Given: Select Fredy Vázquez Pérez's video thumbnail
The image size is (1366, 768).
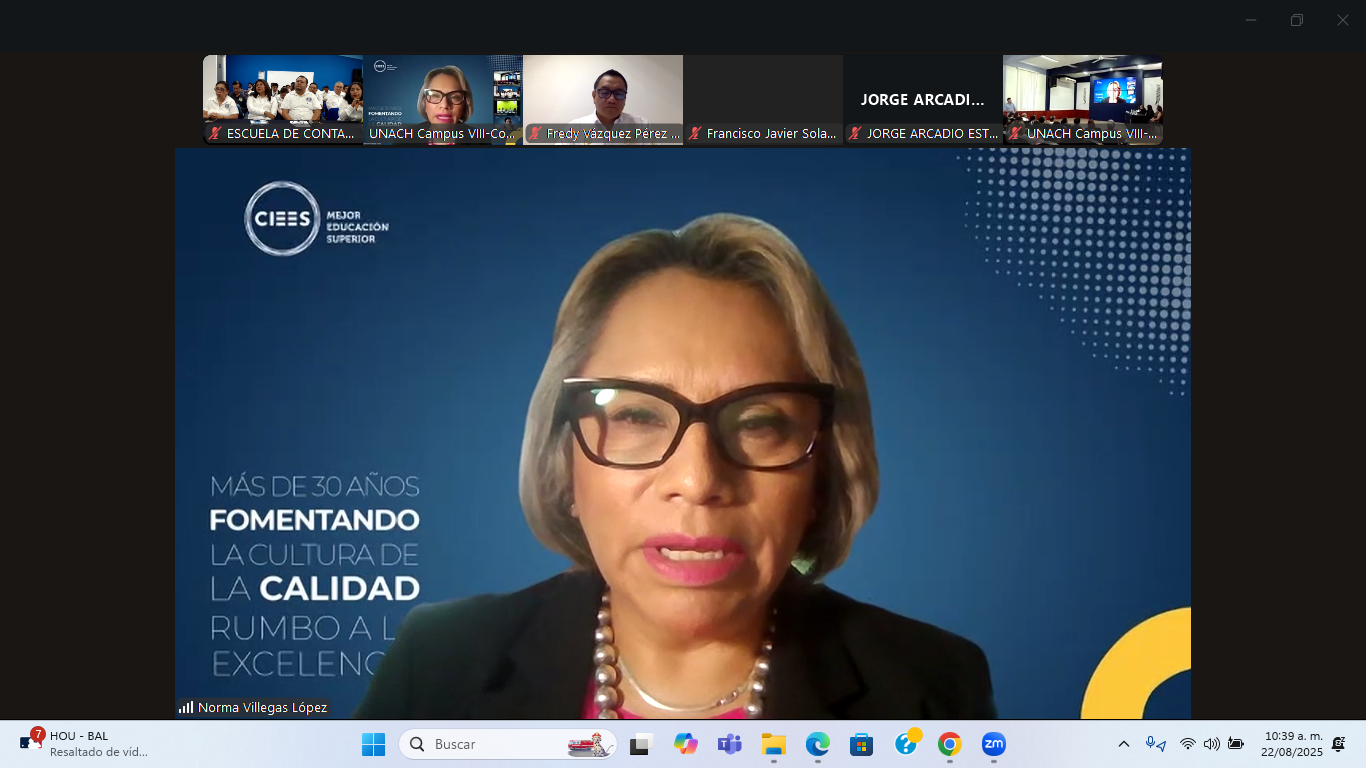Looking at the screenshot, I should 603,99.
